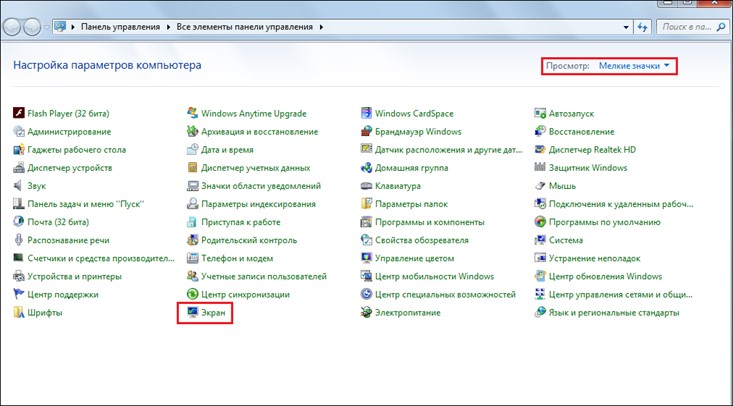The height and width of the screenshot is (406, 733).
Task: Click the Центр поддержки flag icon
Action: point(19,294)
